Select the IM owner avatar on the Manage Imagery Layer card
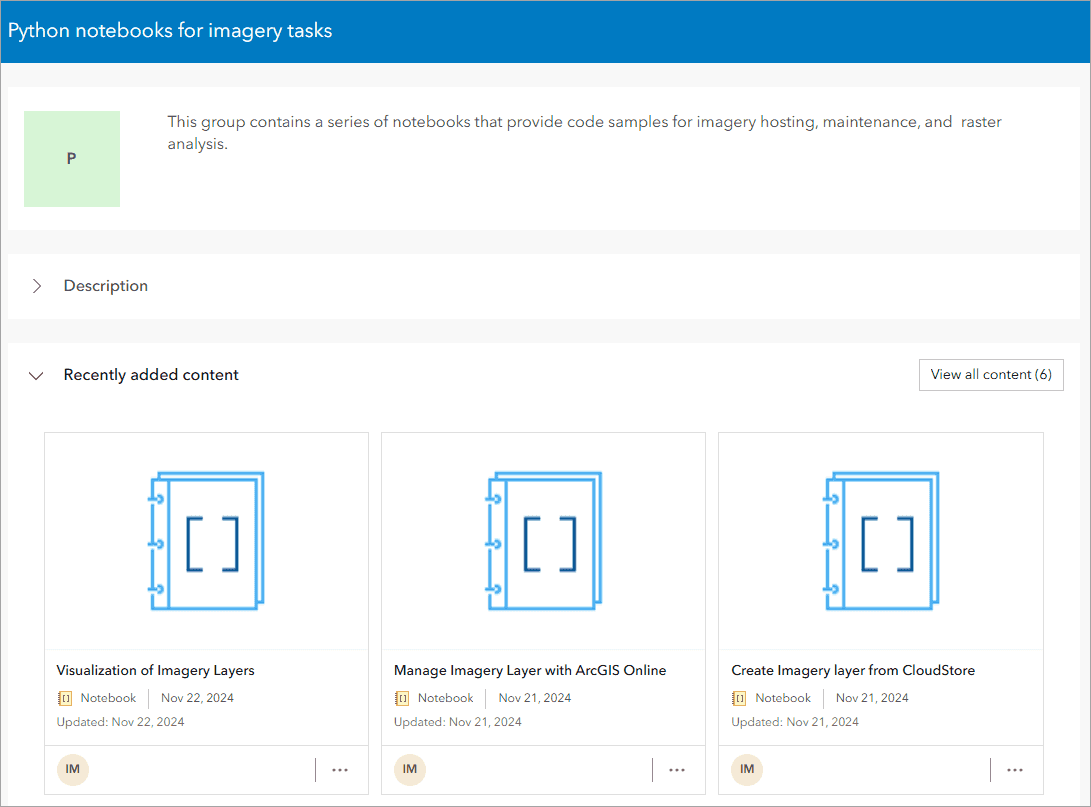 point(409,770)
